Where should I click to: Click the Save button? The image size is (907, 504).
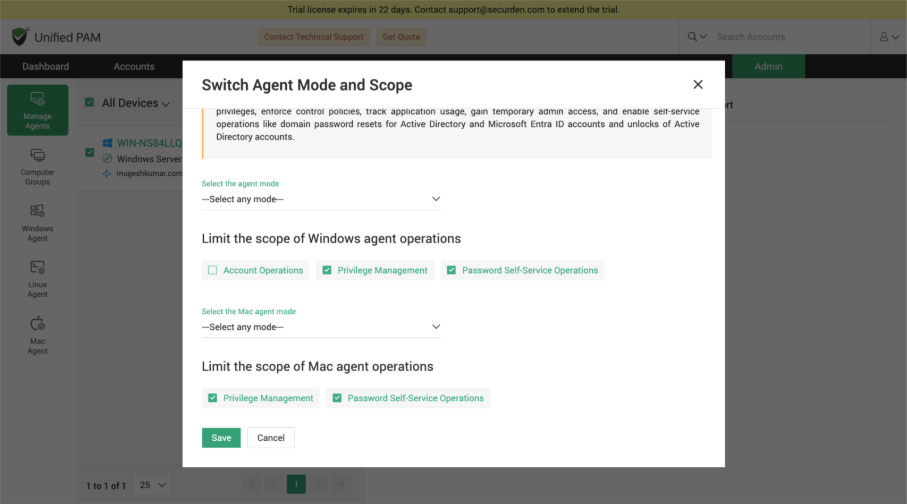221,438
